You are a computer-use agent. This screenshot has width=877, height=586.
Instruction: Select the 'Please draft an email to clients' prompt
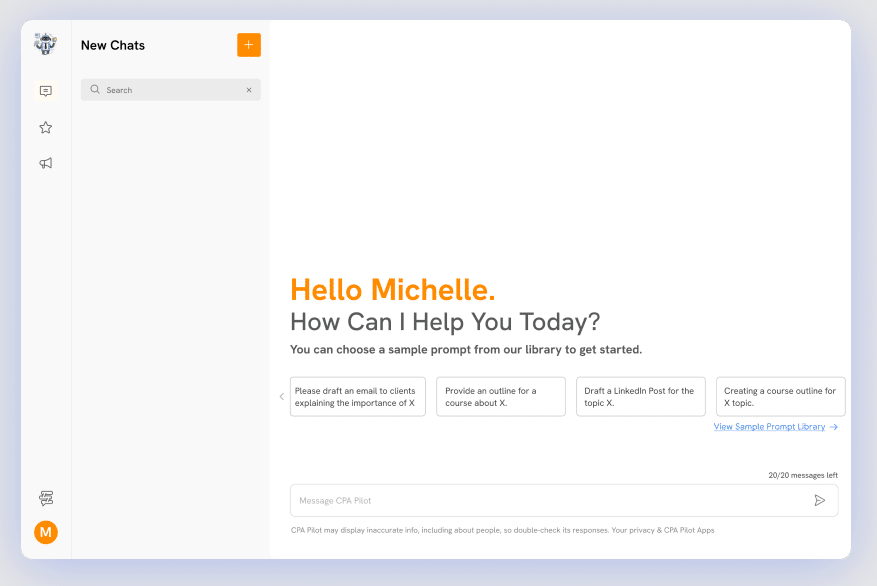[x=357, y=397]
